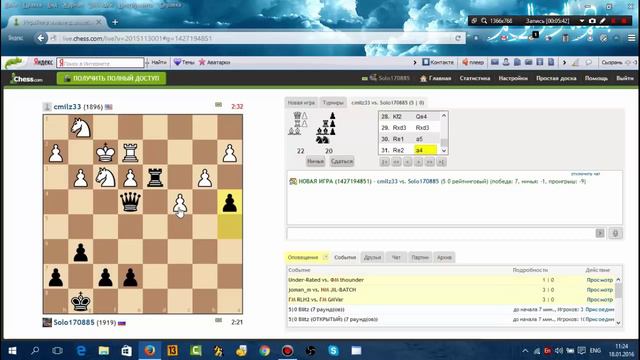Switch to the Турниры tab

(x=333, y=103)
